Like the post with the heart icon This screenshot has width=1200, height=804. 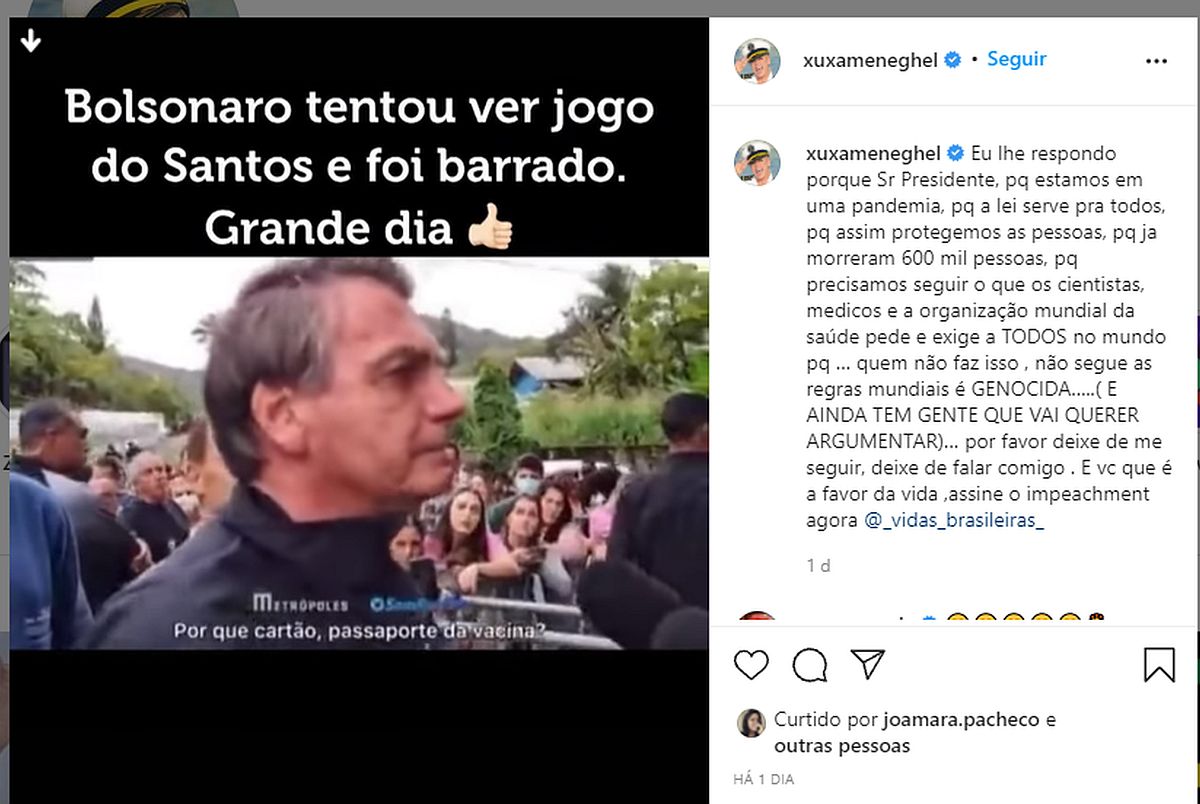pyautogui.click(x=752, y=665)
